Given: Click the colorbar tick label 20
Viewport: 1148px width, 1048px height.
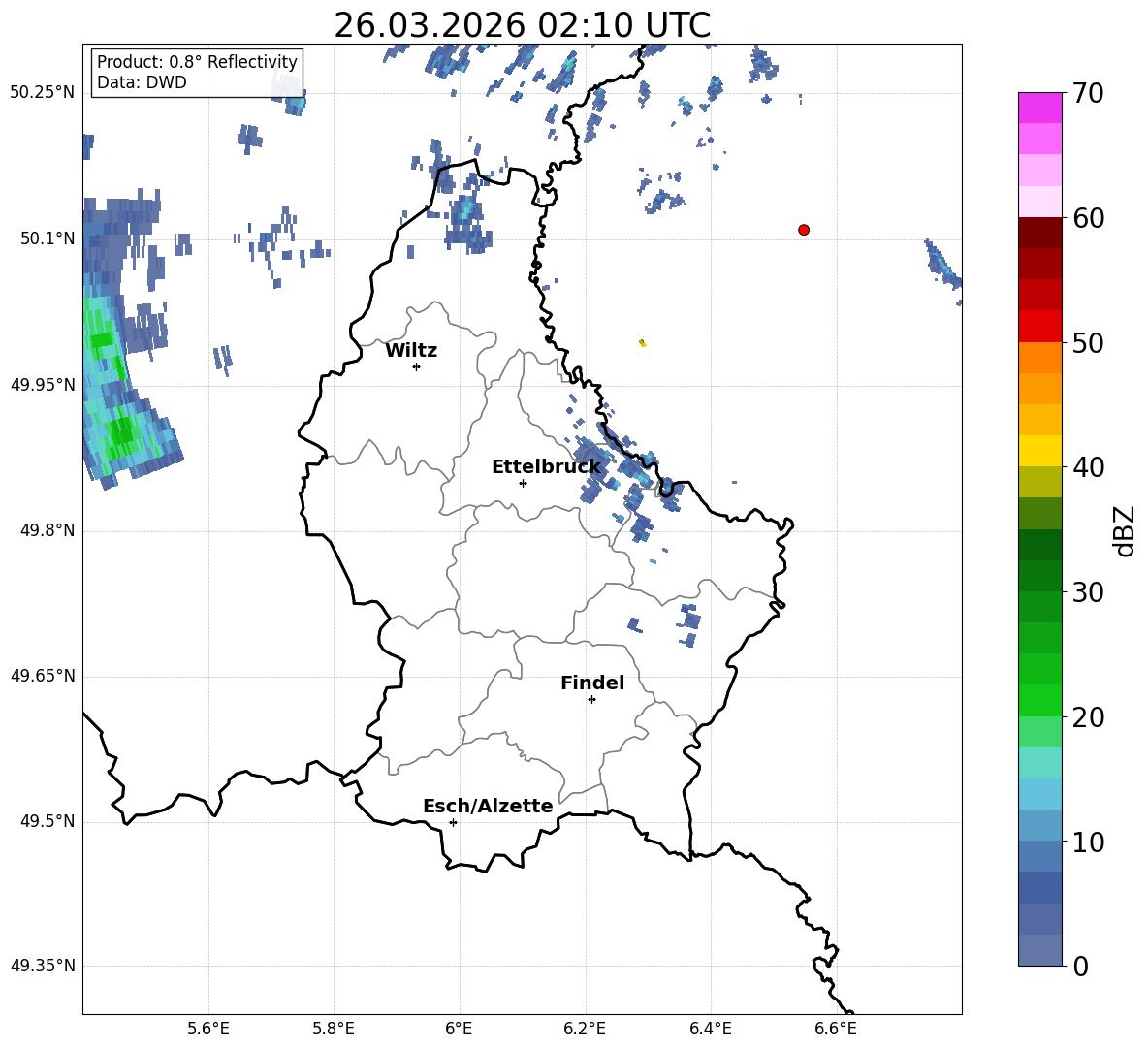Looking at the screenshot, I should click(x=1090, y=717).
